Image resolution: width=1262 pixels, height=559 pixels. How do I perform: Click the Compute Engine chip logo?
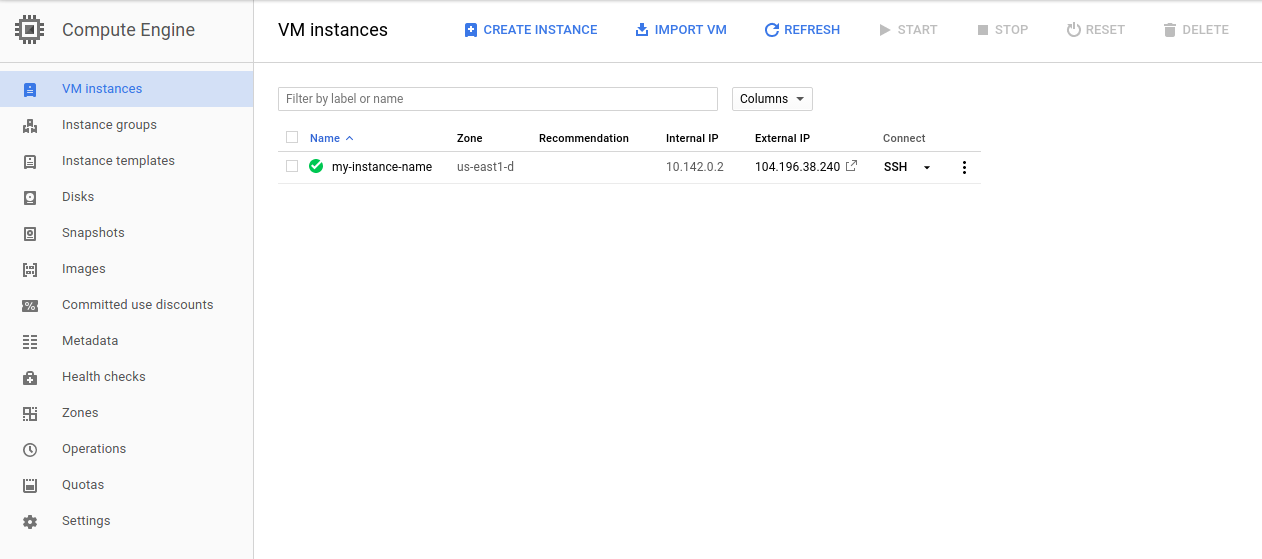point(30,30)
